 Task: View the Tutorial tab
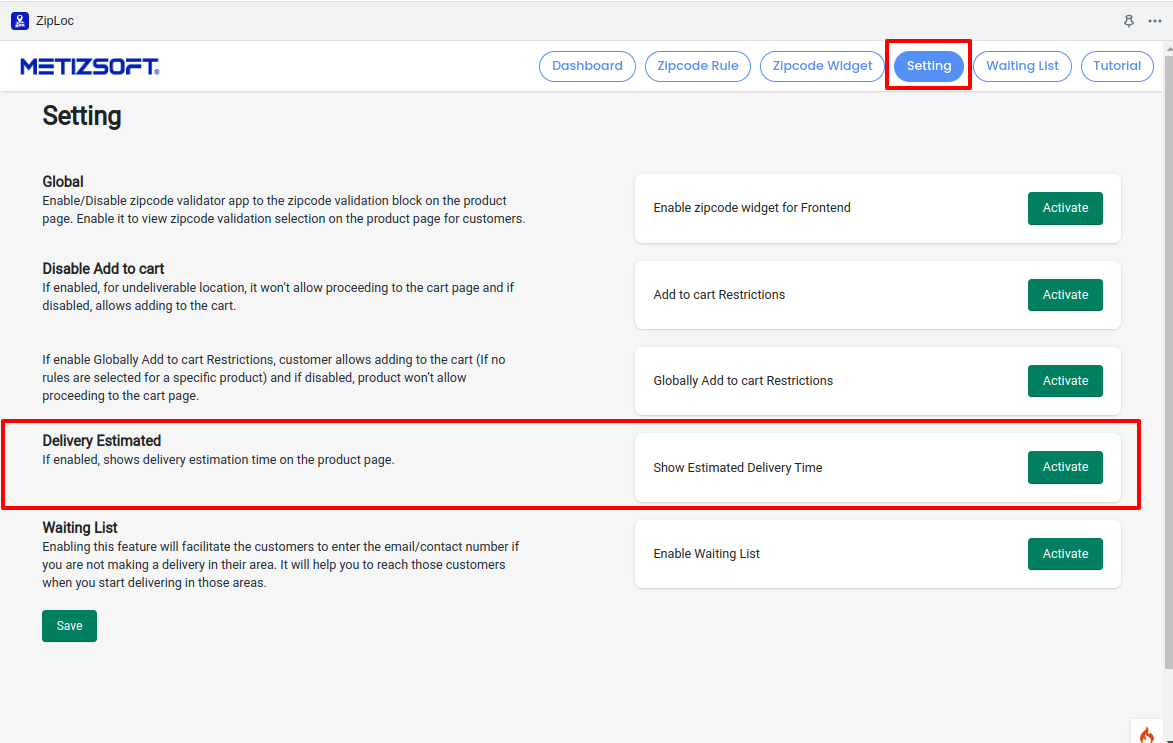pyautogui.click(x=1117, y=66)
